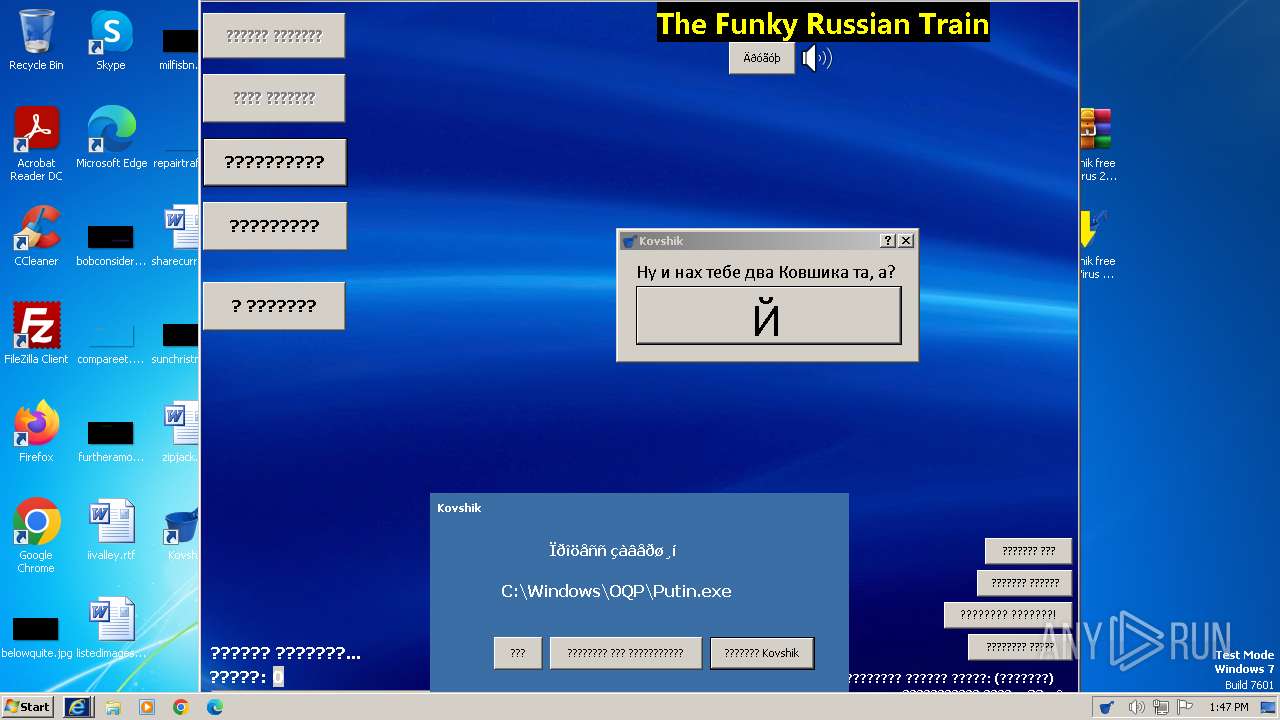Select the CCleaner desktop shortcut
Screen dimensions: 1280x720
36,236
